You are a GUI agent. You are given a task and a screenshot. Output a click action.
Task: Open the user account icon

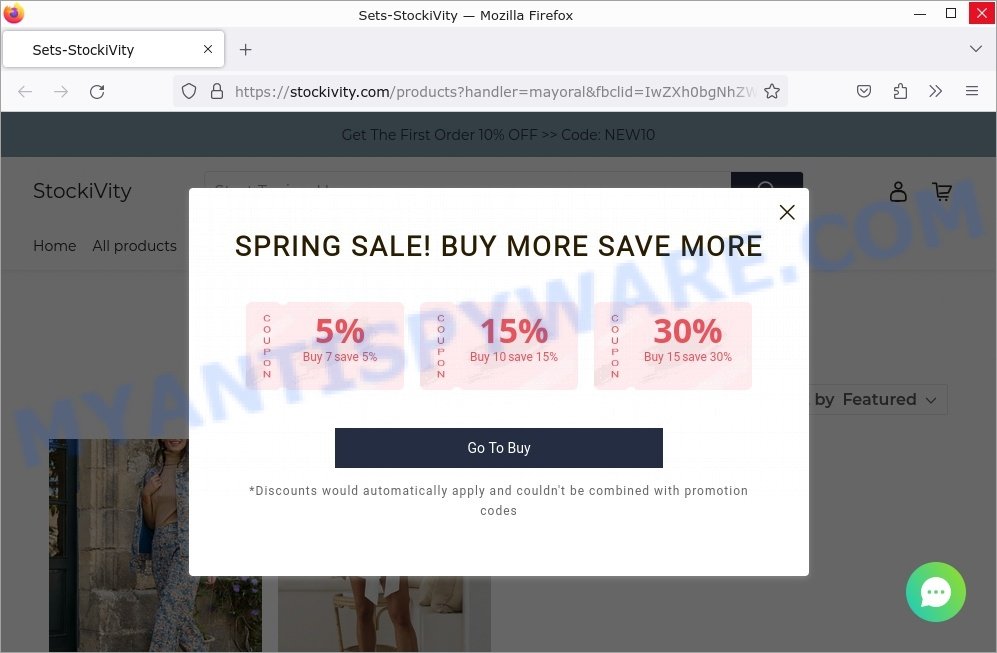tap(898, 191)
